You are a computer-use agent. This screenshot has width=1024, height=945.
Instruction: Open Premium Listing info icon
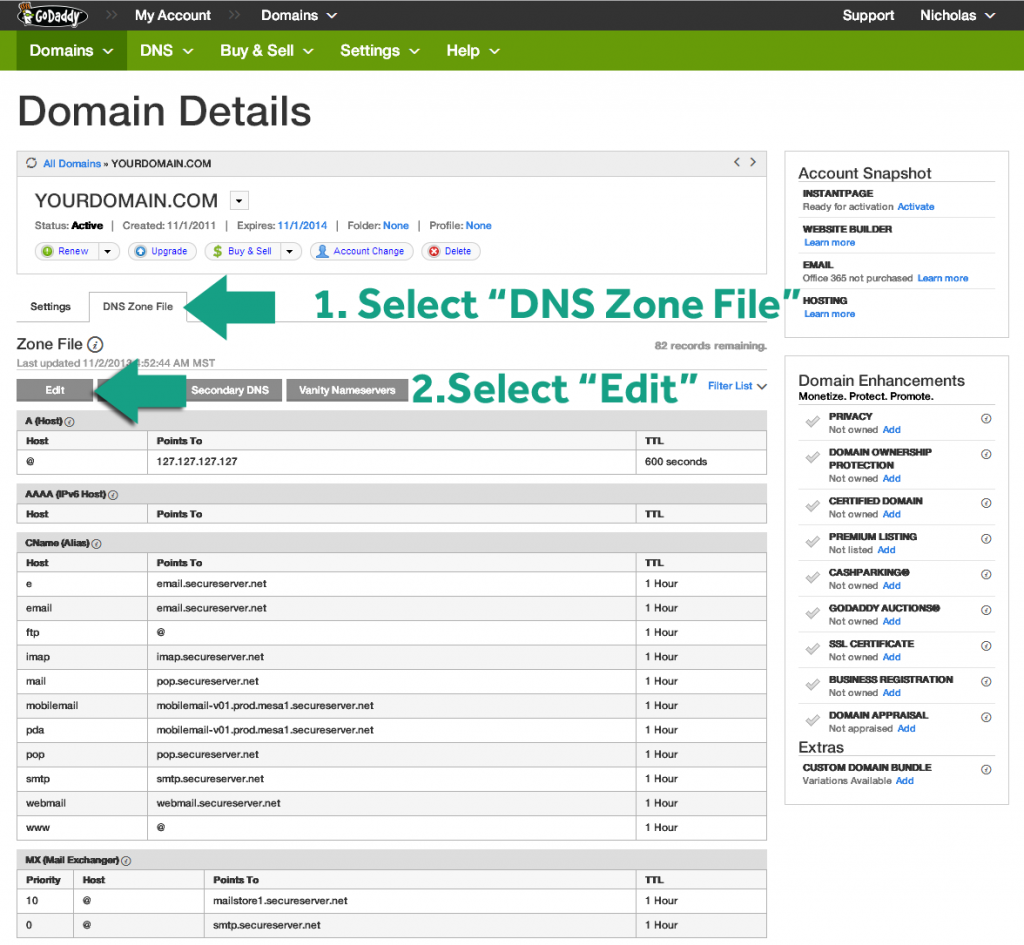(986, 539)
